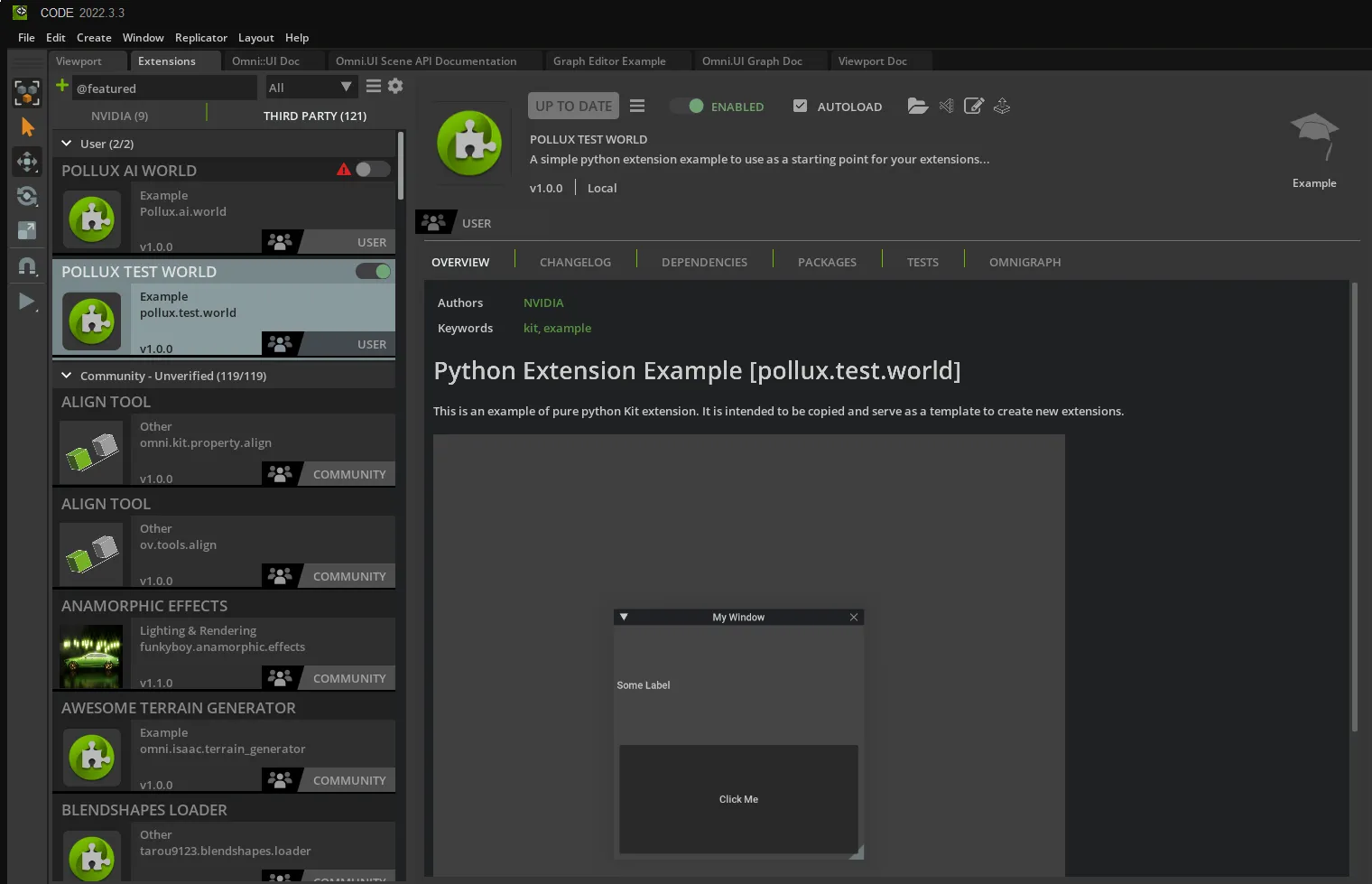Screen dimensions: 1372x884
Task: Select the Scale tool
Action: [x=27, y=230]
